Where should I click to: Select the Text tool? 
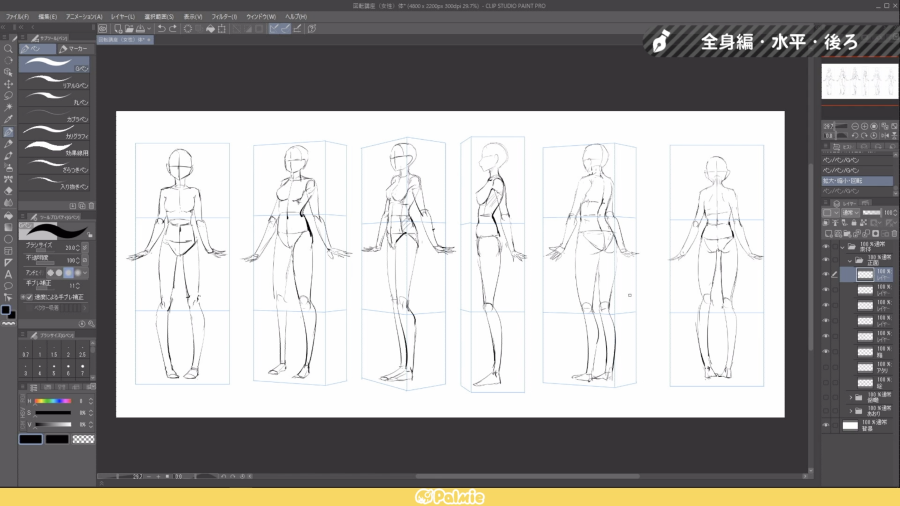[x=8, y=274]
